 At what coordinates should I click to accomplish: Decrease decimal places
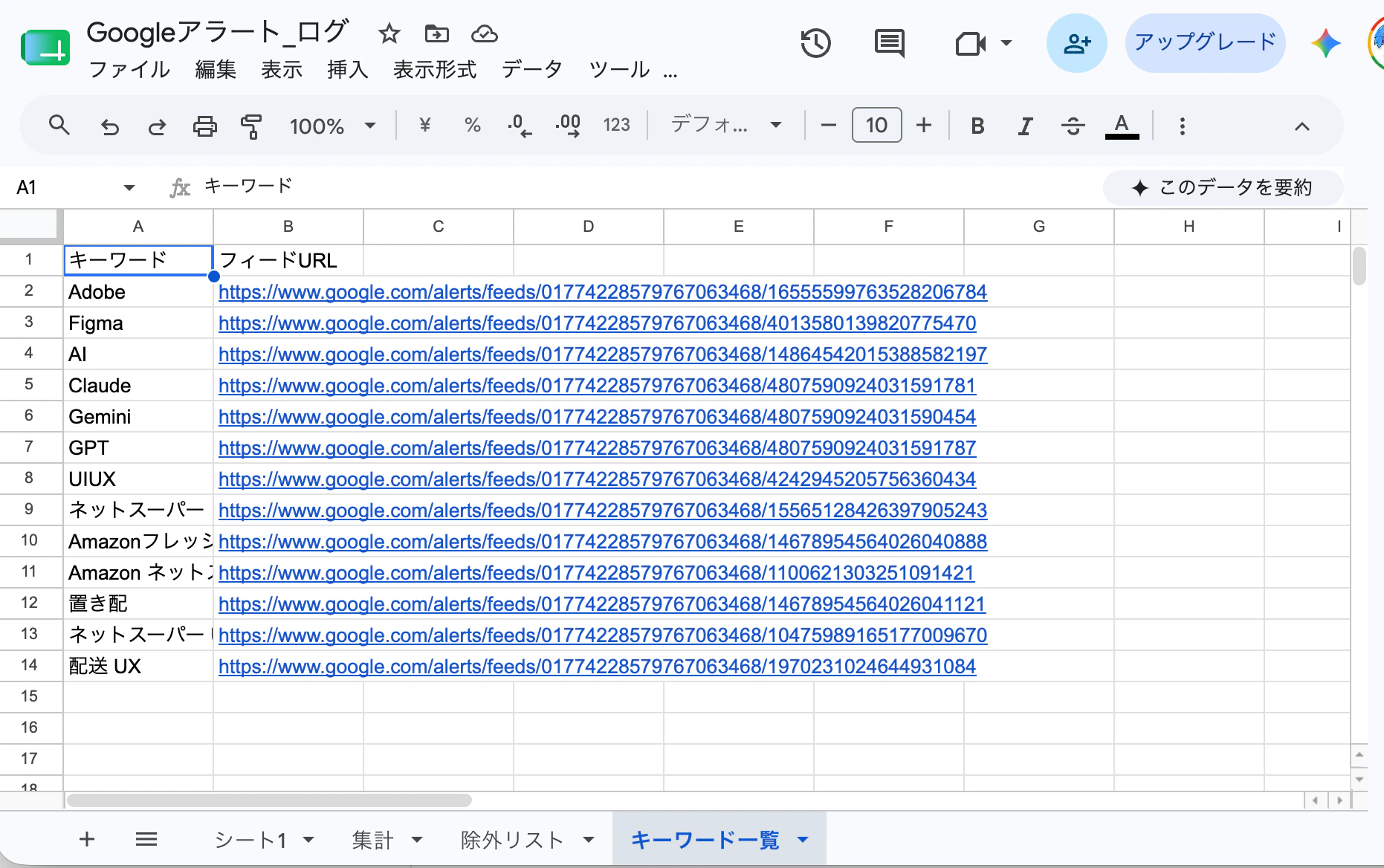(x=520, y=125)
